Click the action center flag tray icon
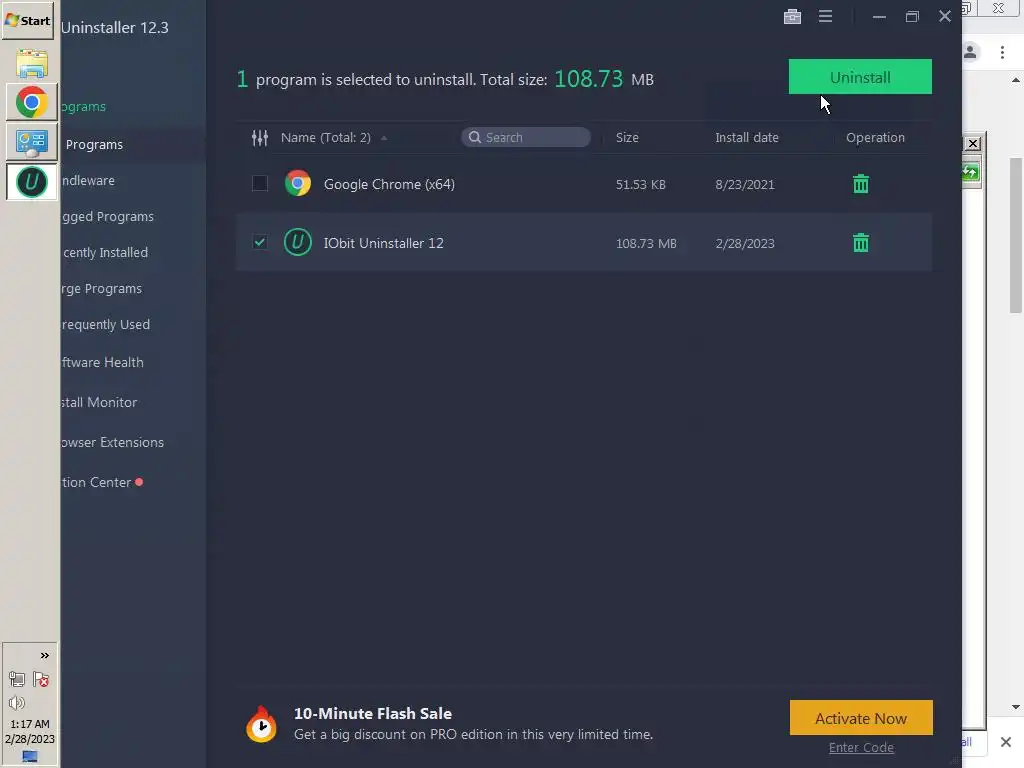 pos(41,680)
